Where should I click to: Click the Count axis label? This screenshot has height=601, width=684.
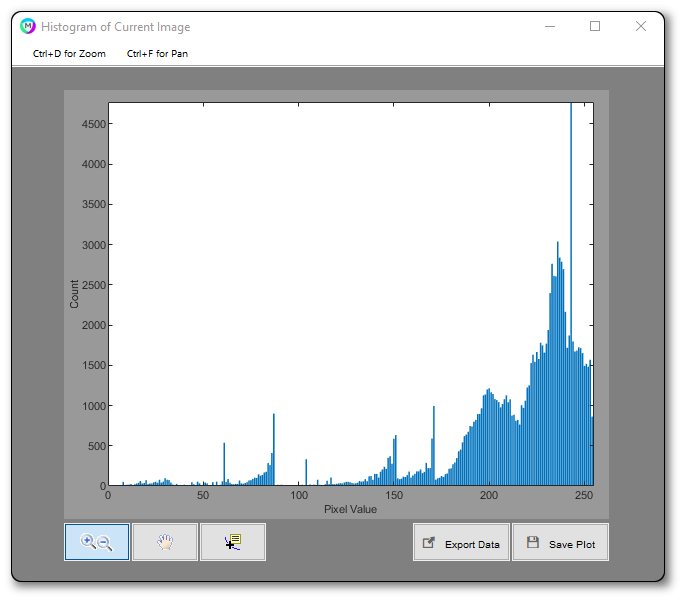(x=74, y=294)
